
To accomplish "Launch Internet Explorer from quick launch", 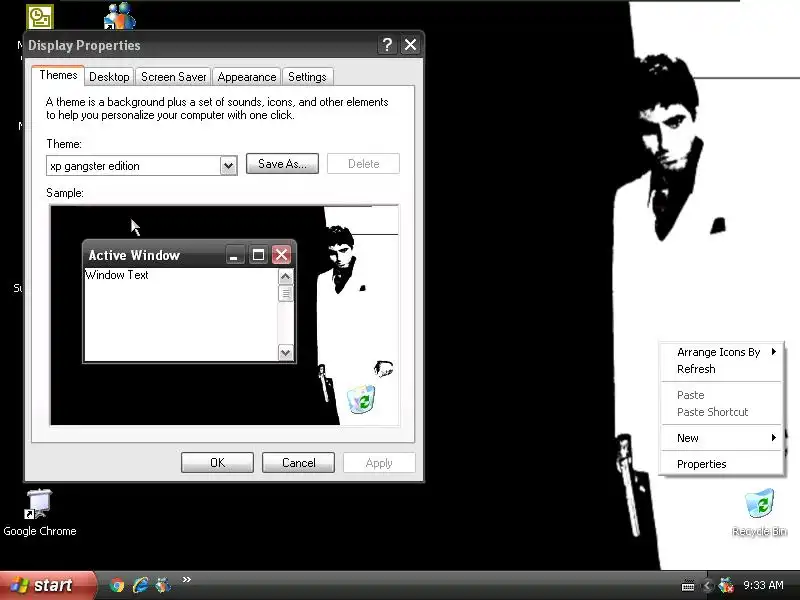I will click(140, 585).
